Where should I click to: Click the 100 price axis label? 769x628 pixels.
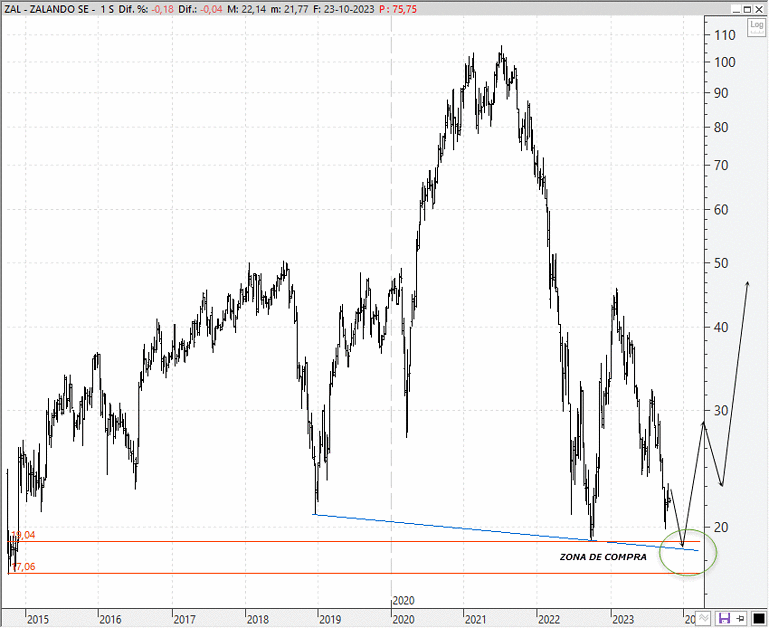click(725, 62)
